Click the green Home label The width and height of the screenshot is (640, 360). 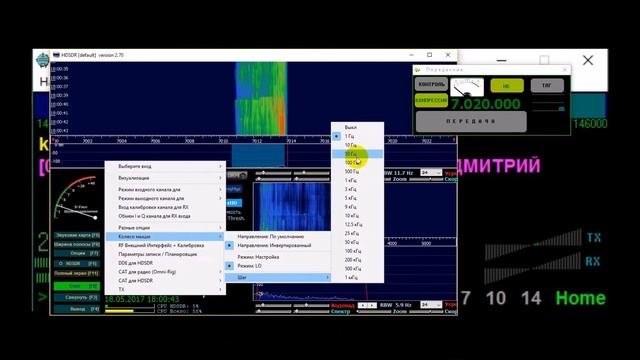pyautogui.click(x=580, y=298)
